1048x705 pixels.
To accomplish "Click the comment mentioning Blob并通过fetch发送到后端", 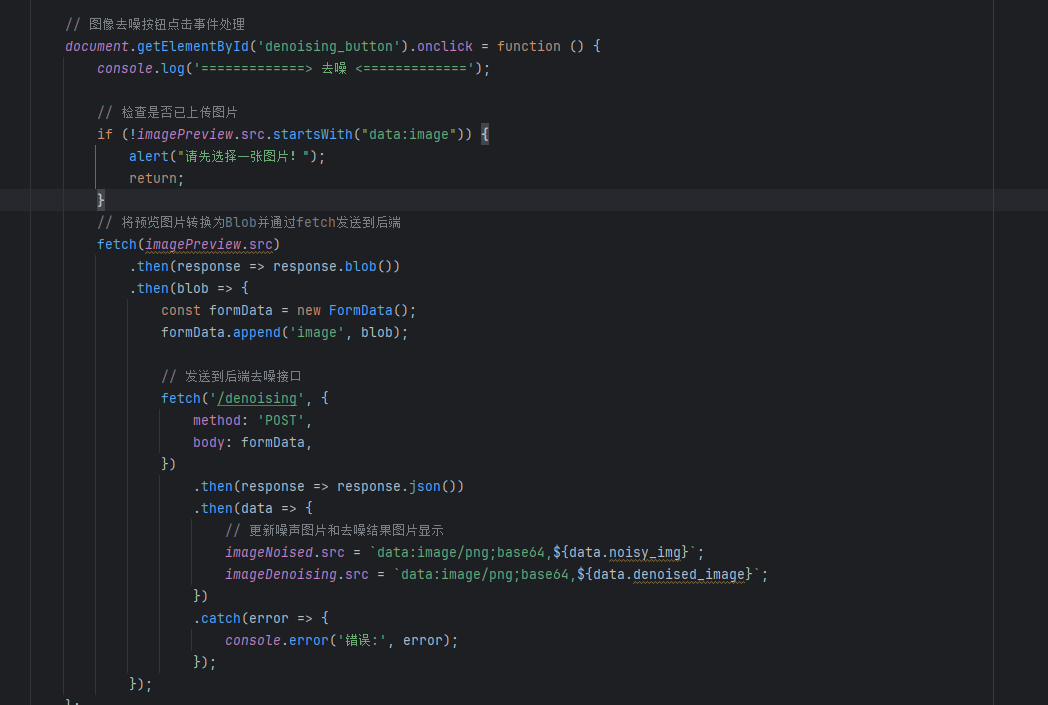I will coord(249,223).
